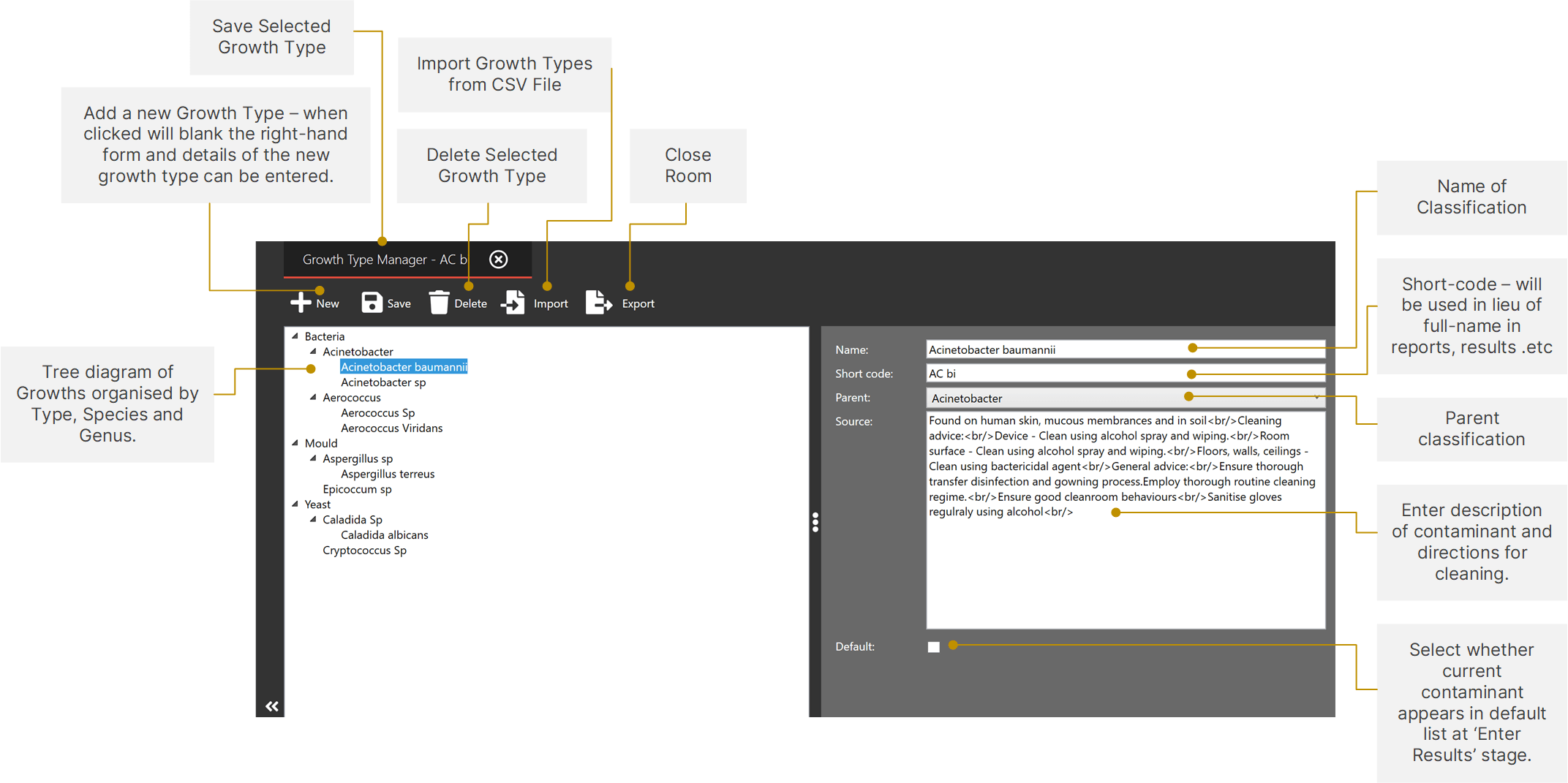Viewport: 1568px width, 783px height.
Task: Collapse the Bacteria tree node
Action: (x=295, y=336)
